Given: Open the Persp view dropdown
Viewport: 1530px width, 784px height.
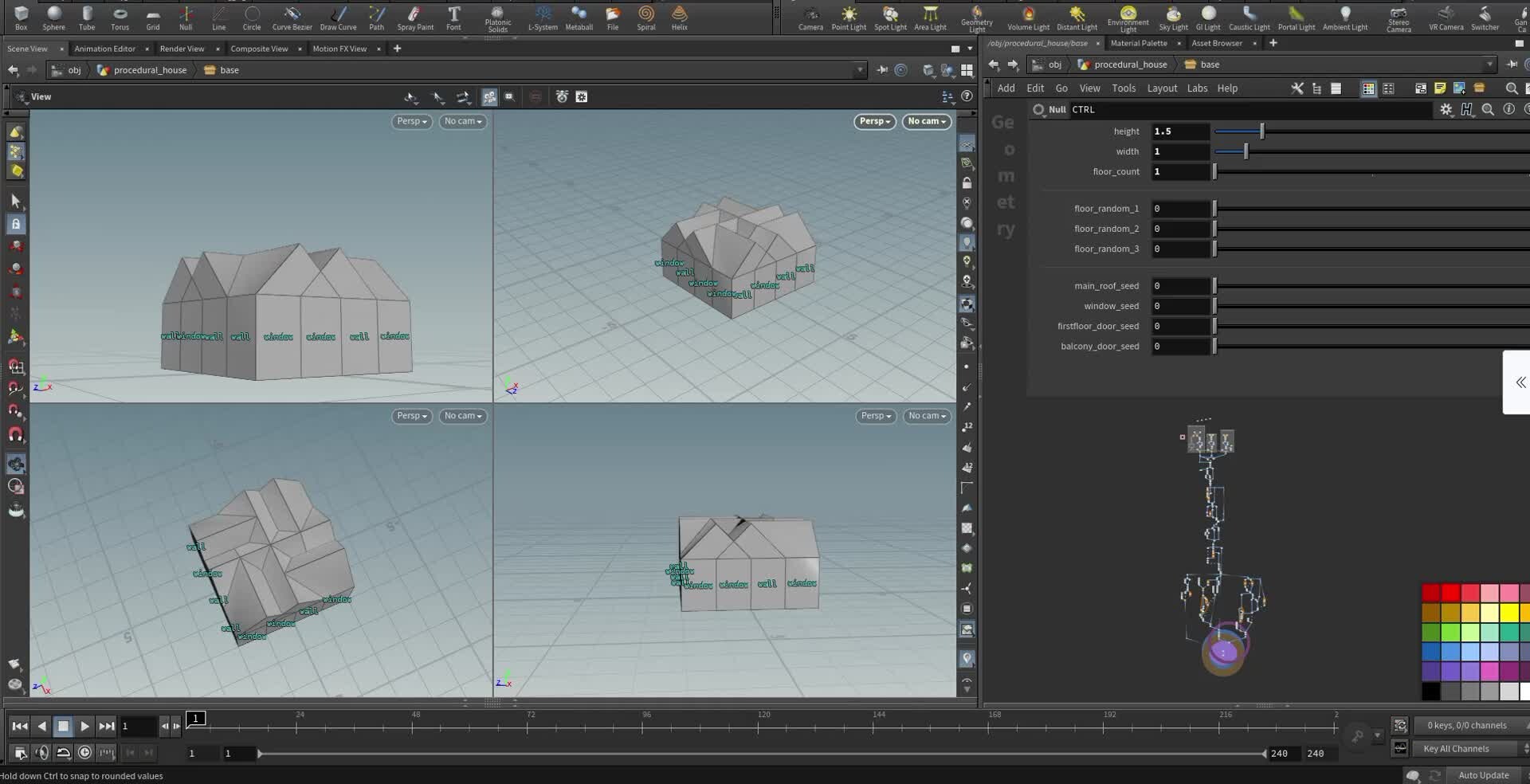Looking at the screenshot, I should pyautogui.click(x=410, y=121).
